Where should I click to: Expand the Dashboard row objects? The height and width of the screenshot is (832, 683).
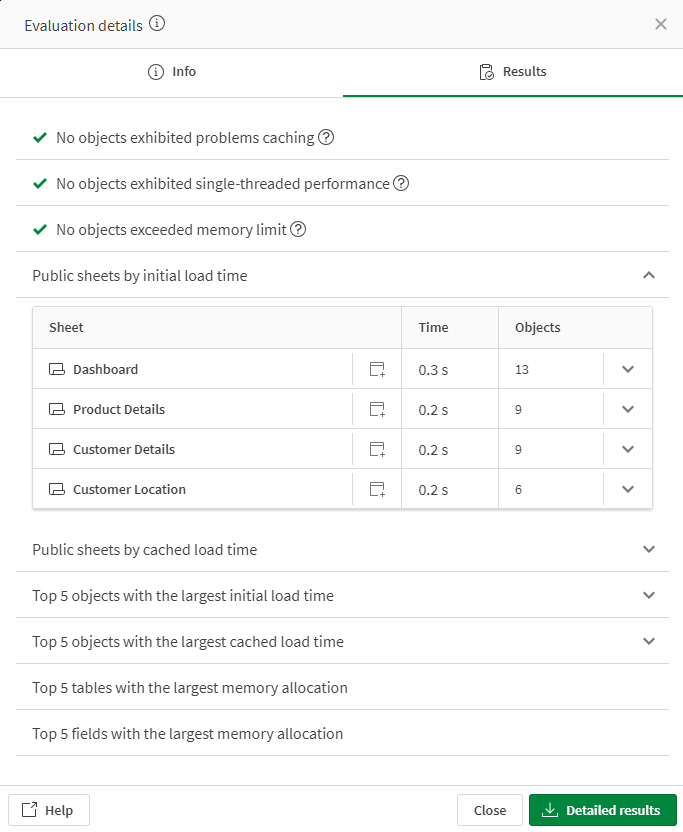tap(628, 370)
